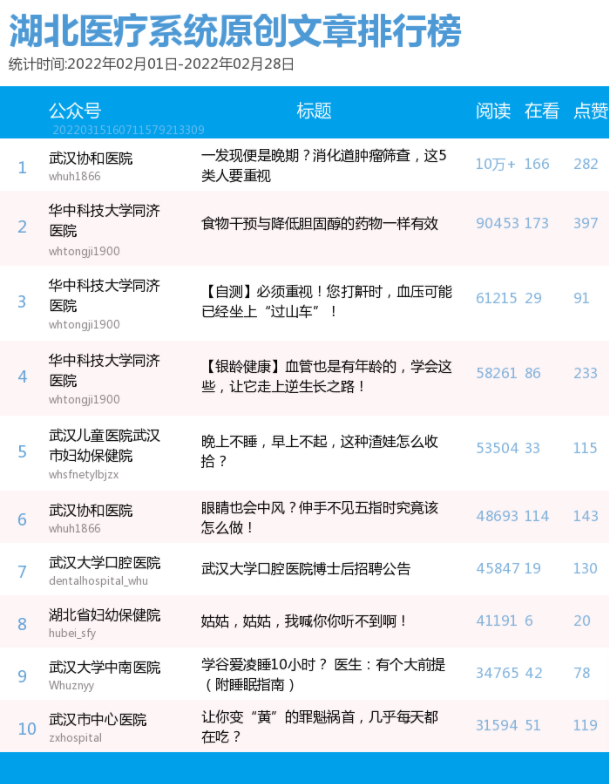
Task: Click the read count 61215
Action: coord(496,298)
